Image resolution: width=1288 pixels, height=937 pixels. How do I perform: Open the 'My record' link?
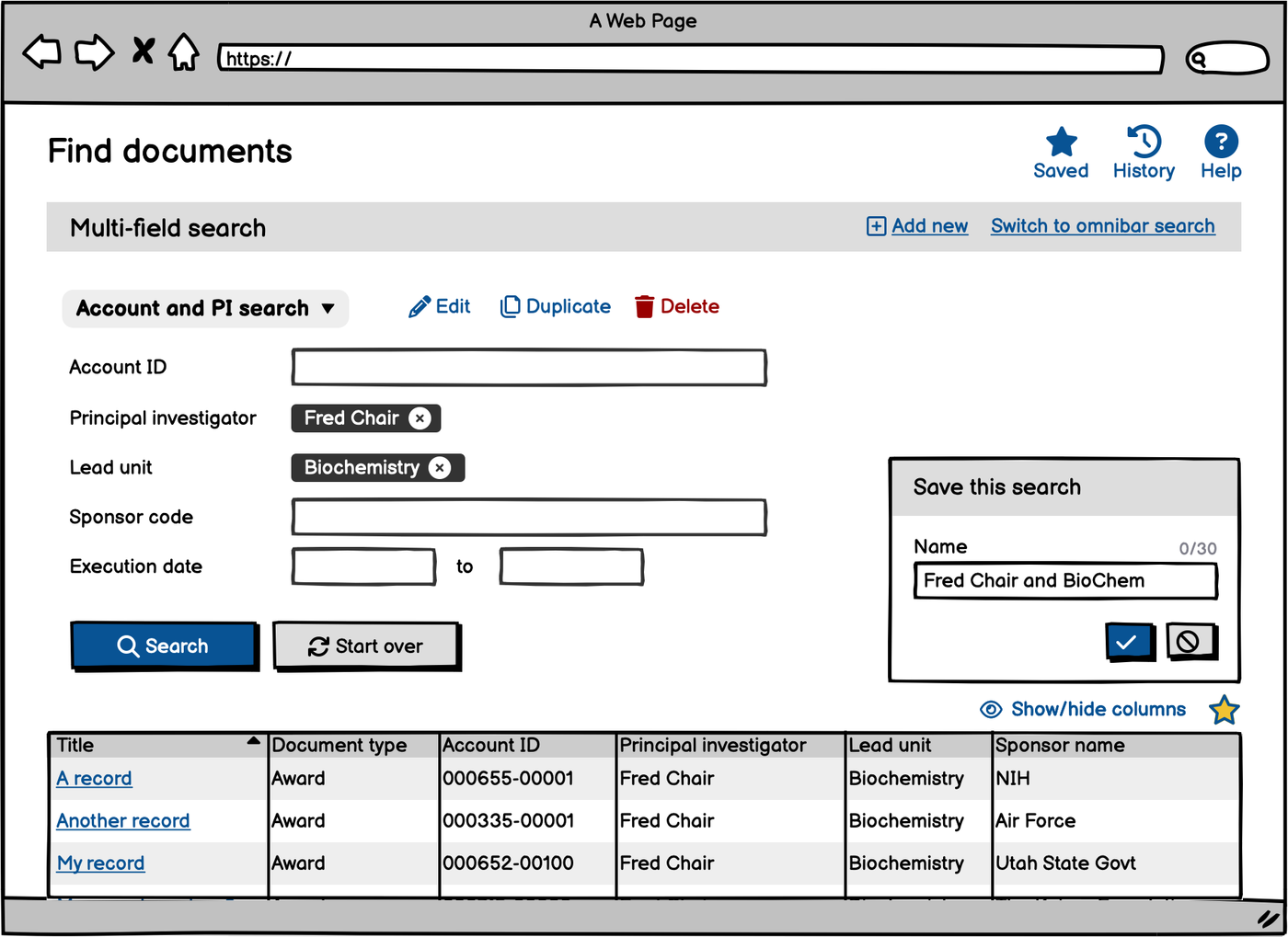(x=101, y=863)
